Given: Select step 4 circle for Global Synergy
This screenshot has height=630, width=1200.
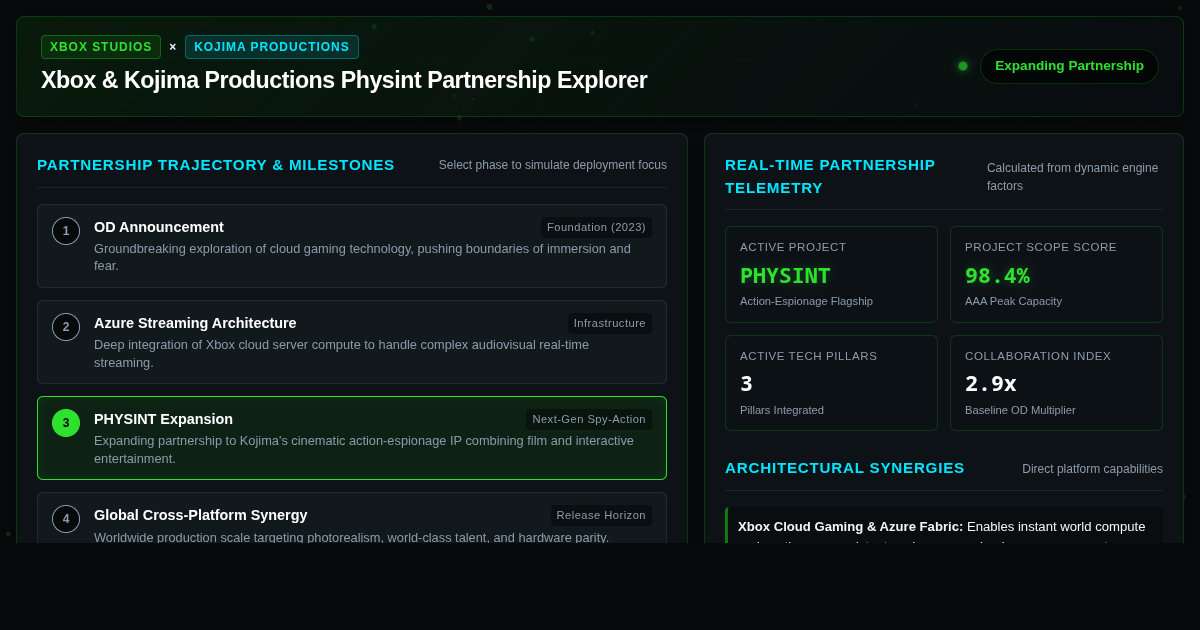Looking at the screenshot, I should pos(66,519).
